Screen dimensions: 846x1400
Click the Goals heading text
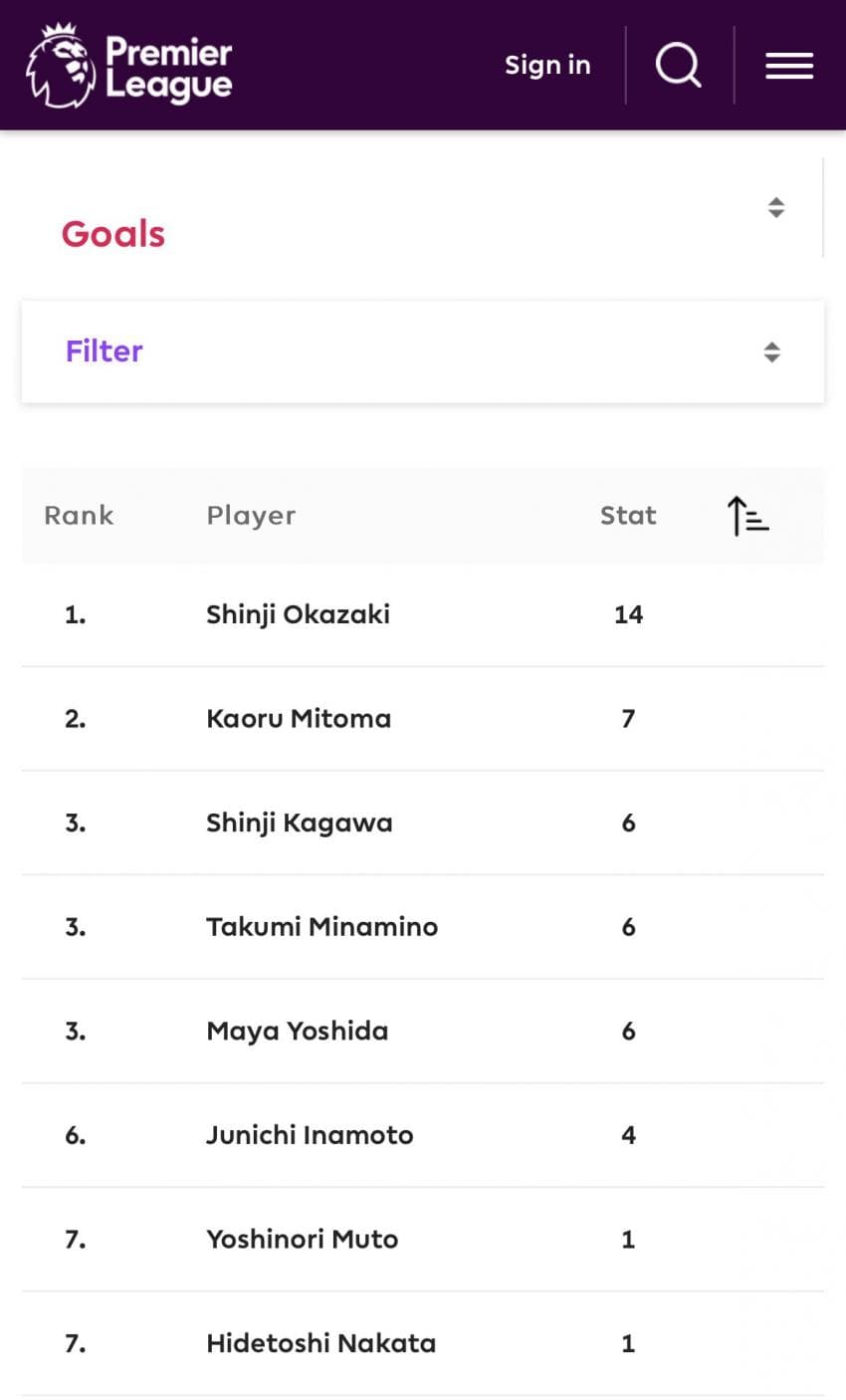tap(113, 234)
